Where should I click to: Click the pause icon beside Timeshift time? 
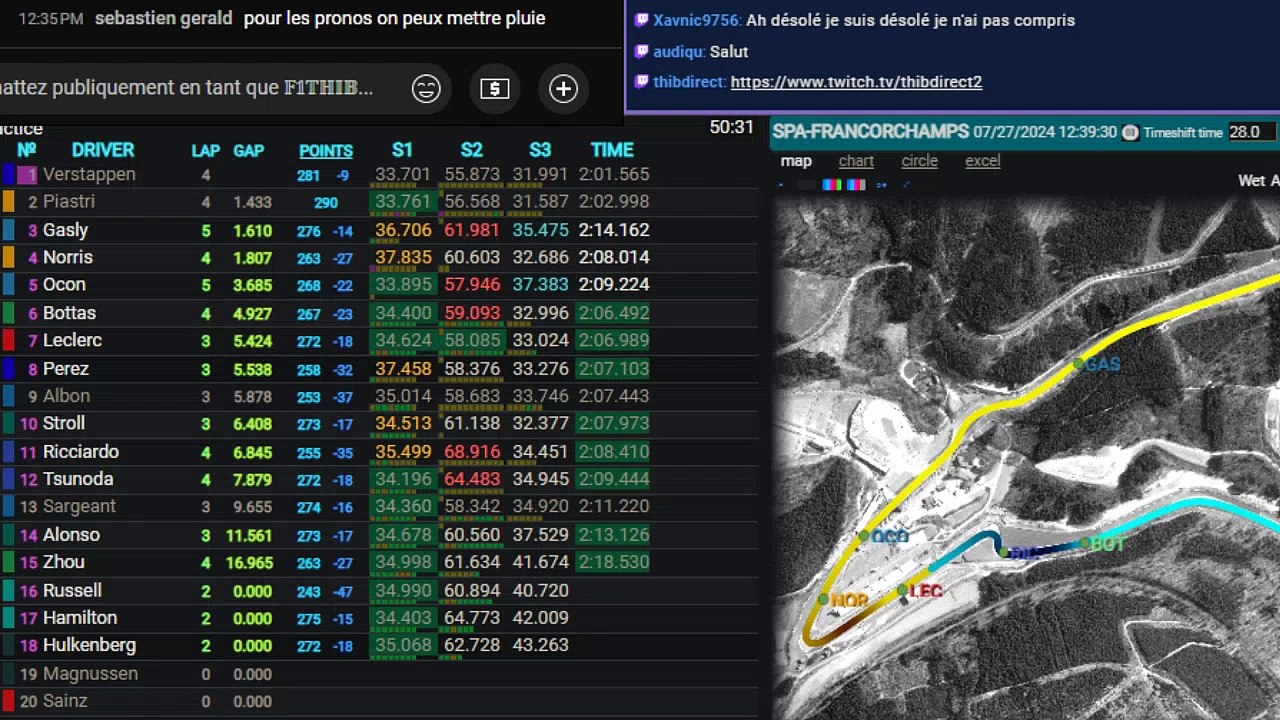1130,132
